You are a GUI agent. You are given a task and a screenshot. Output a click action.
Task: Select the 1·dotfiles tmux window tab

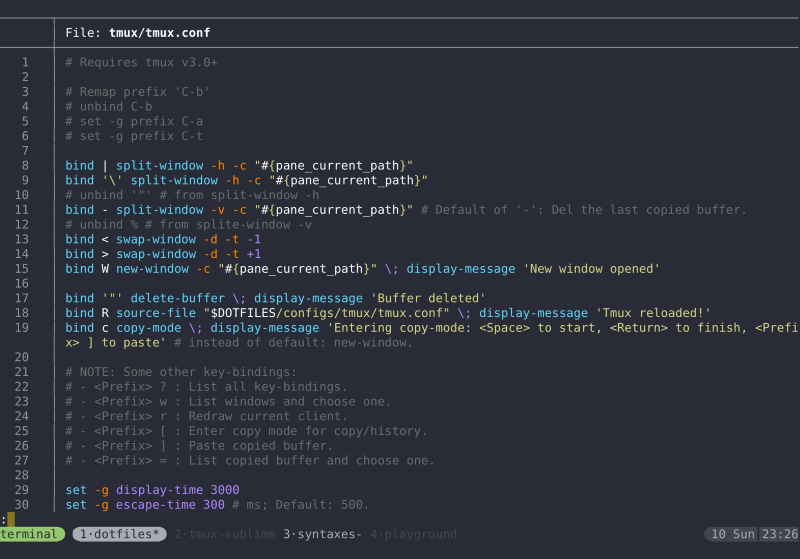[x=119, y=534]
